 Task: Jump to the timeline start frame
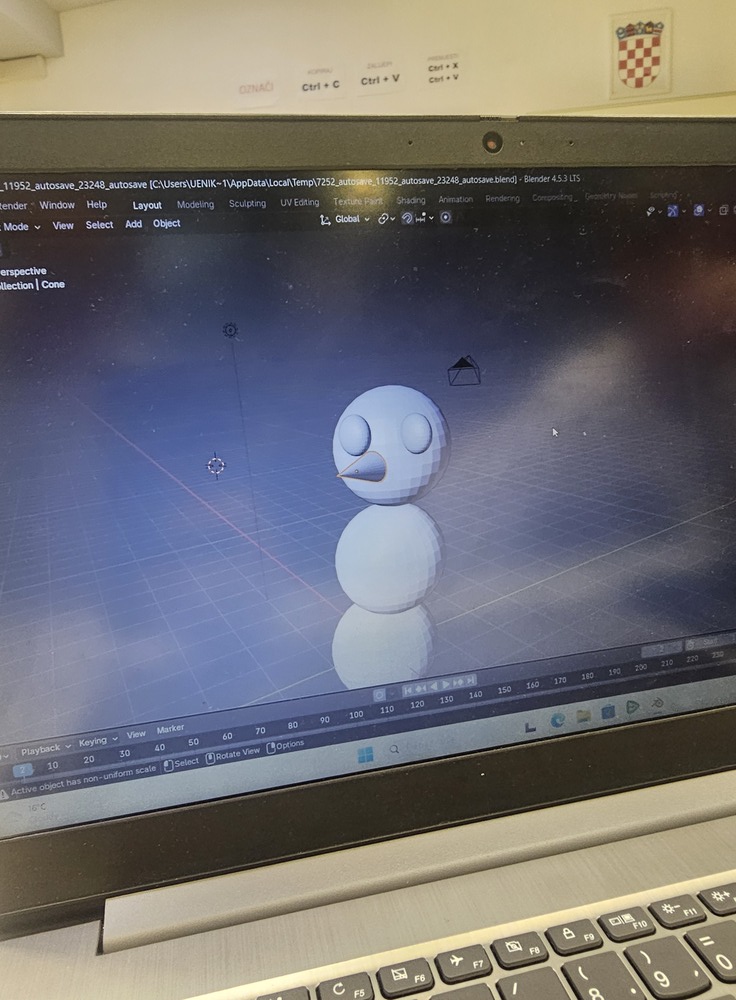tap(408, 690)
